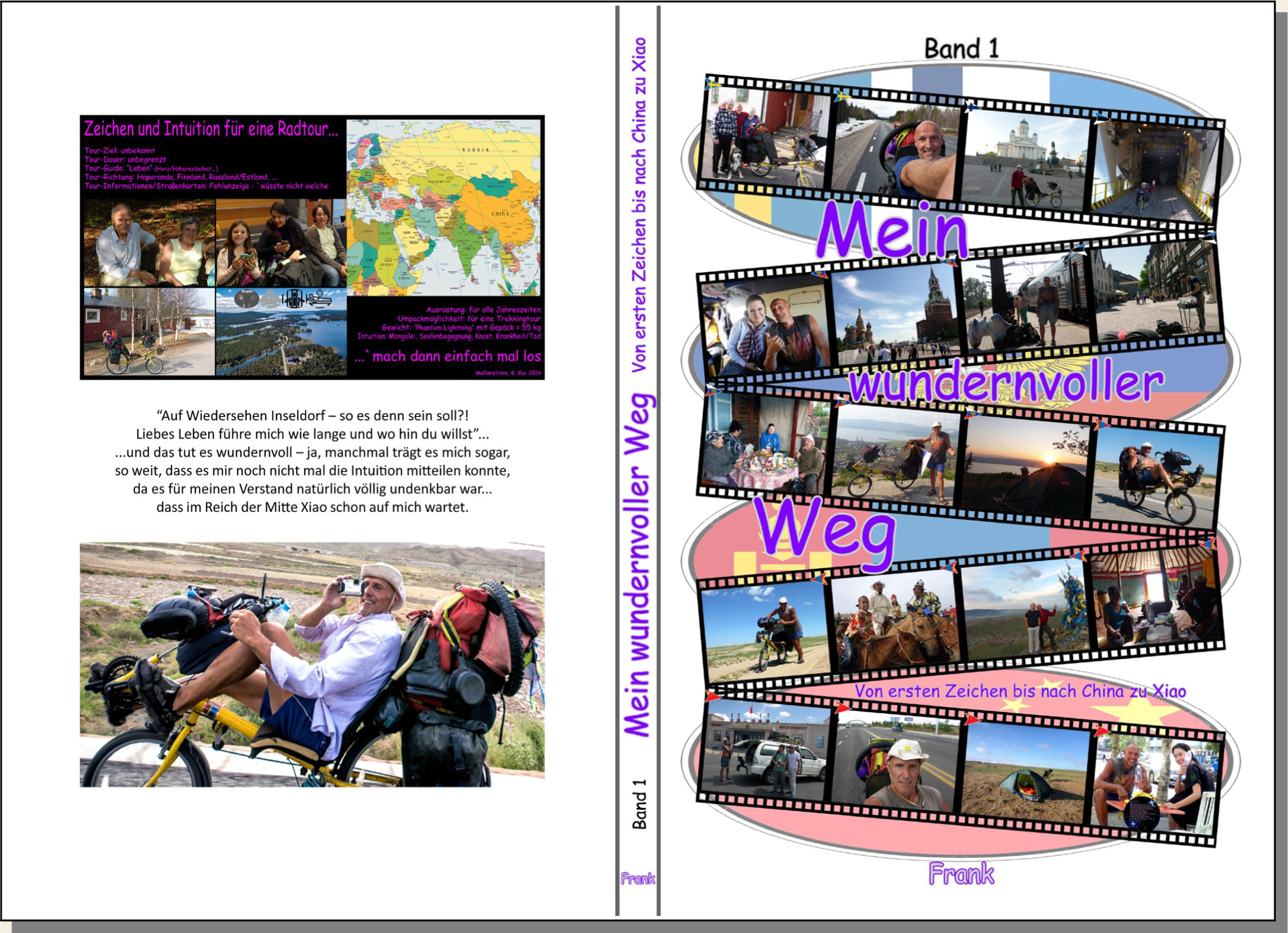Click the '...mach dann einfach mal los' text
This screenshot has width=1288, height=933.
tap(448, 356)
